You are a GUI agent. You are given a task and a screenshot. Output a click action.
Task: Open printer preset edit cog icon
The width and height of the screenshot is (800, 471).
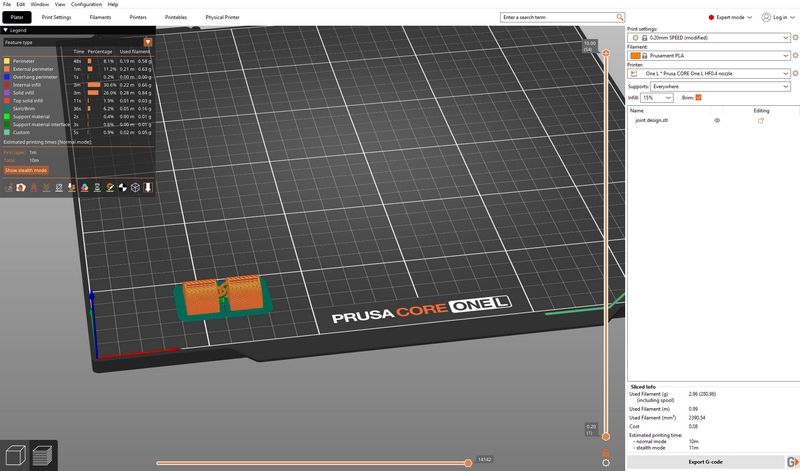[795, 73]
